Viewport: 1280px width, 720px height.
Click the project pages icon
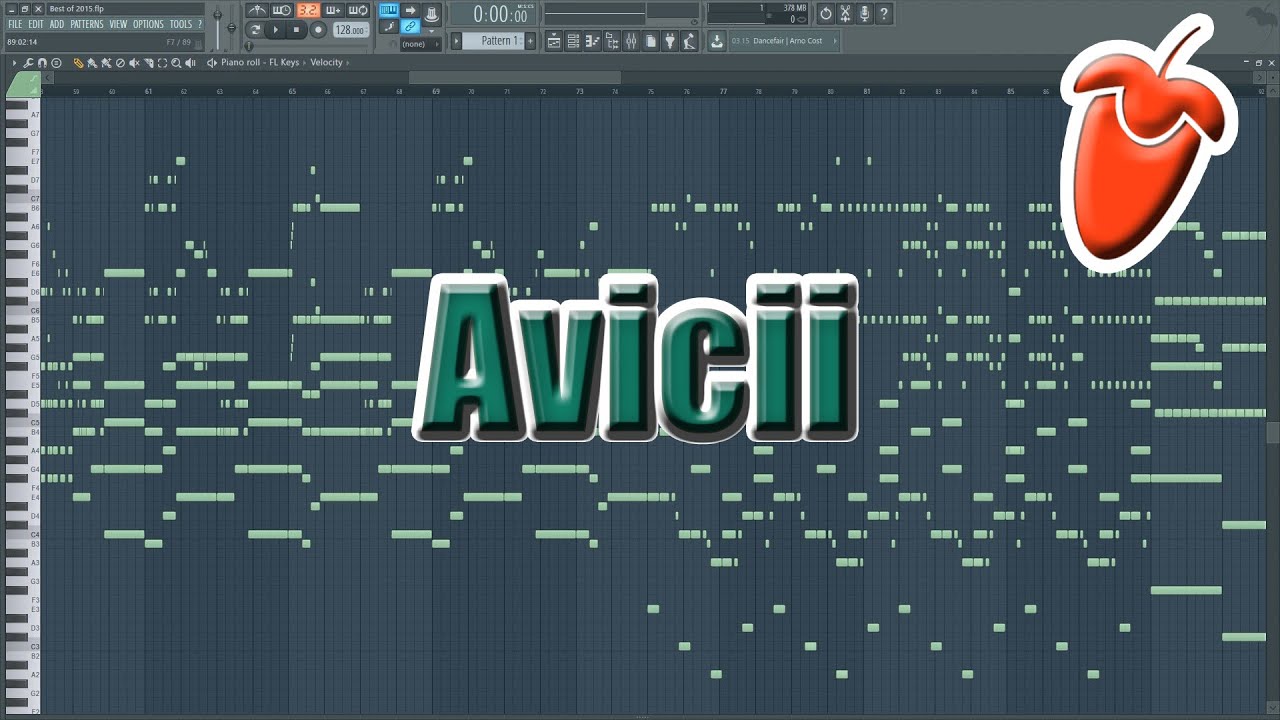click(x=650, y=41)
